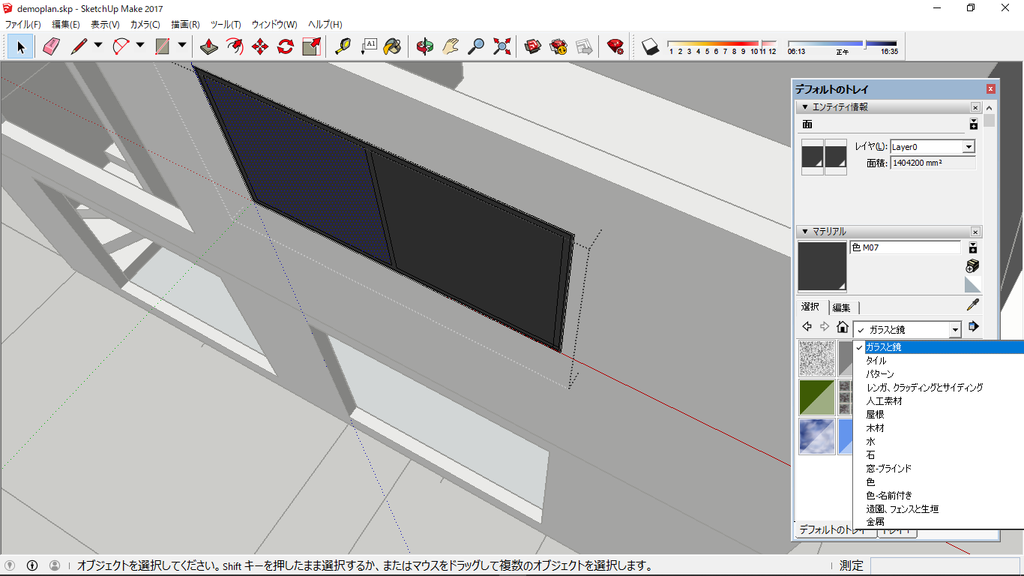Open the 表示(V) menu
Screen dimensions: 1024x576
click(x=104, y=24)
